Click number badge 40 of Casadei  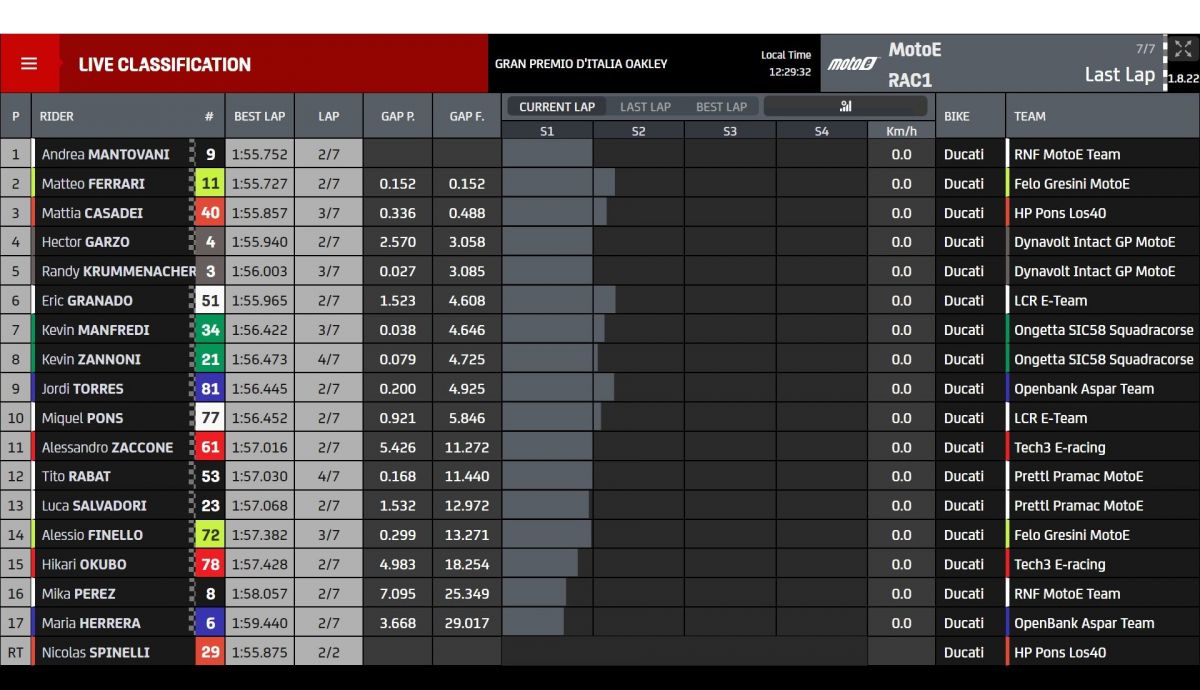click(209, 212)
